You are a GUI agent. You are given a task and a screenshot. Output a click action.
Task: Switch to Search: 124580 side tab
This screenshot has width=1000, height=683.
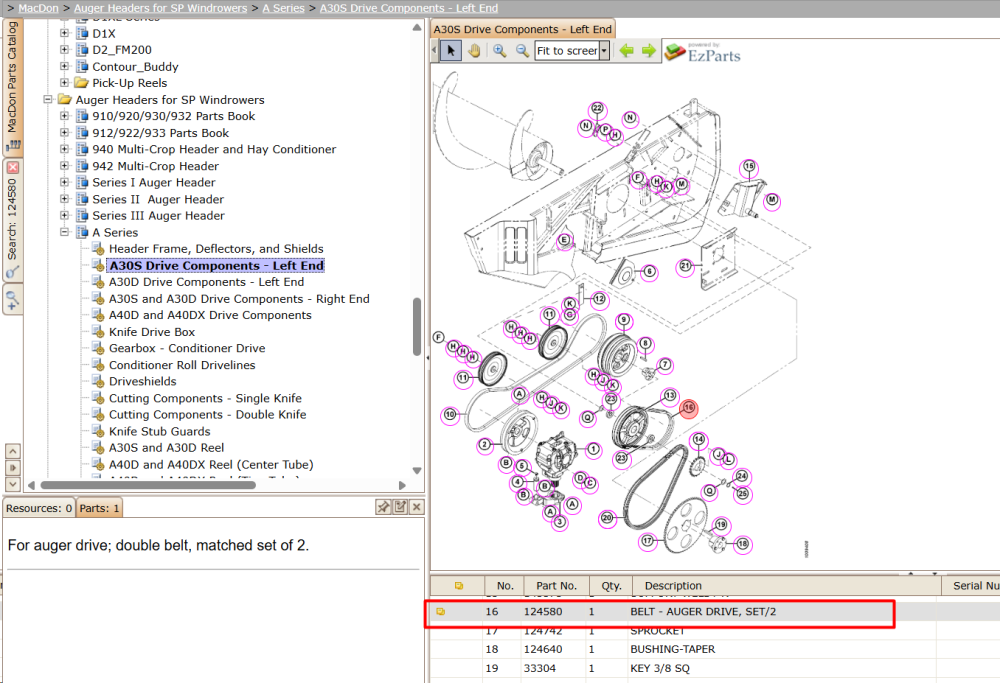(x=13, y=220)
